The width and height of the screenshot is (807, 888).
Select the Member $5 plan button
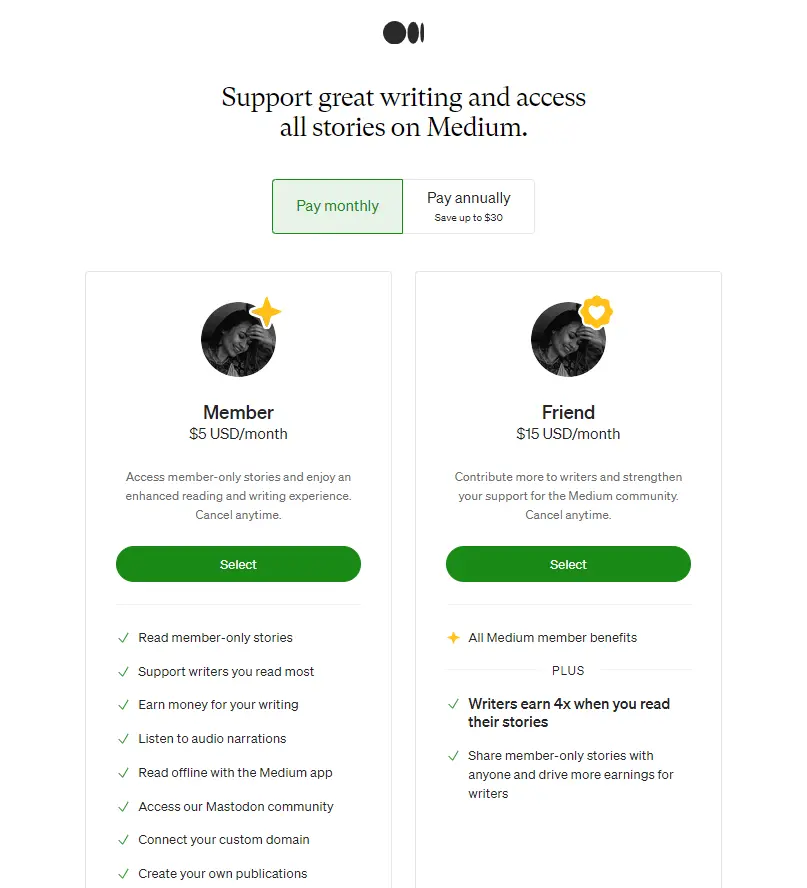click(238, 564)
